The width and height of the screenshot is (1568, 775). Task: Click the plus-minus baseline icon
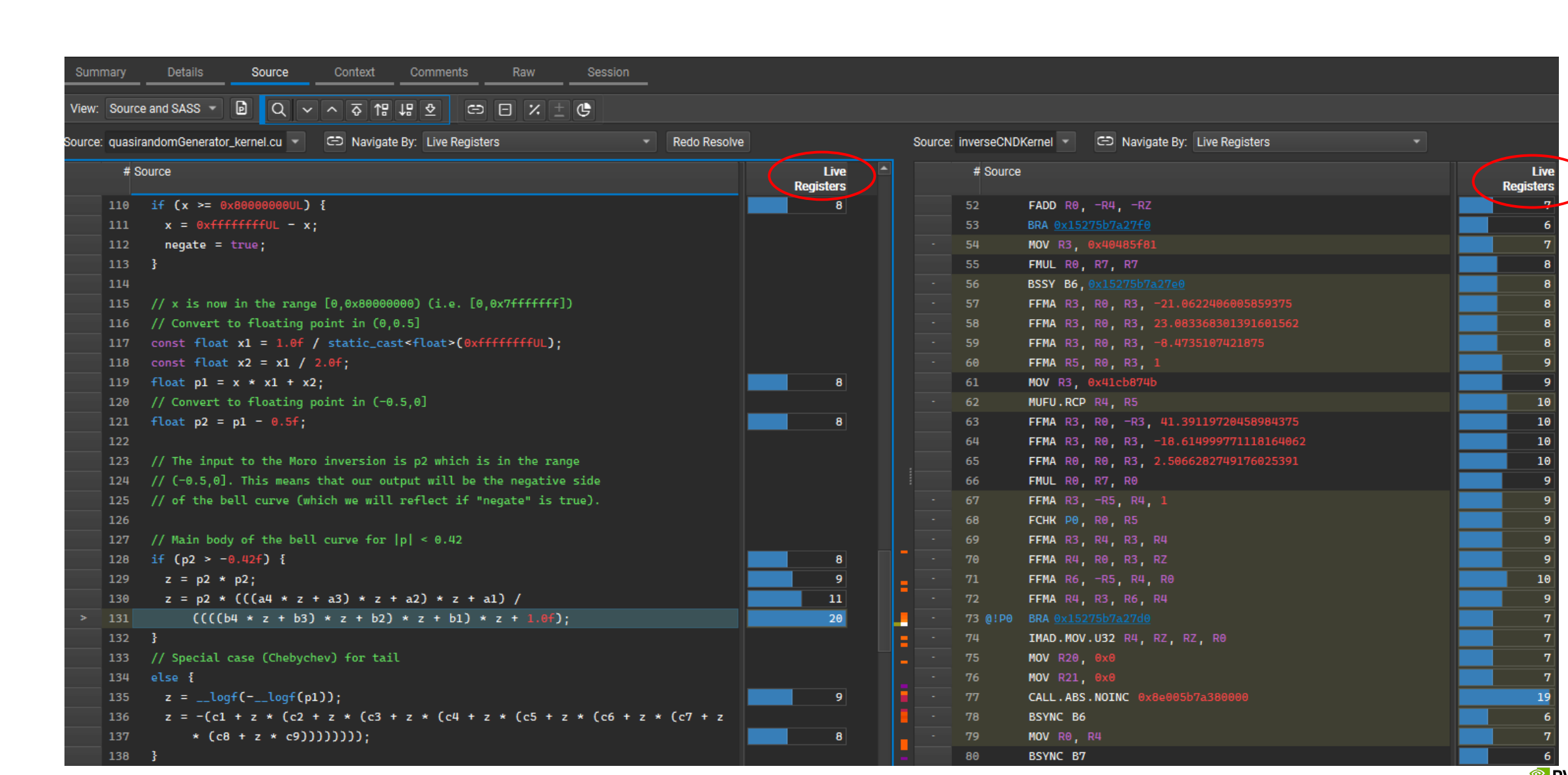pyautogui.click(x=559, y=109)
